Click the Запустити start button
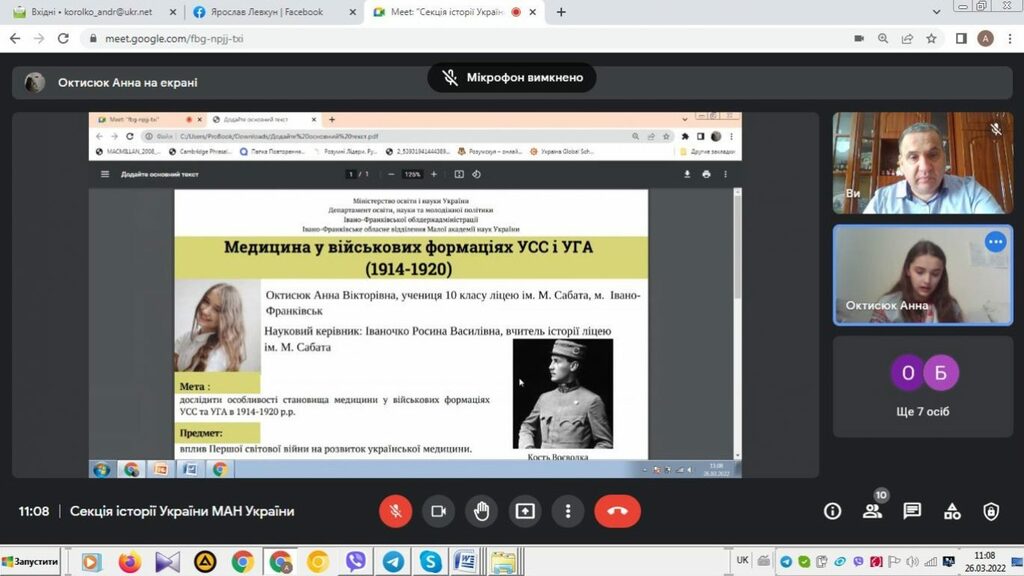Viewport: 1024px width, 576px height. [30, 562]
